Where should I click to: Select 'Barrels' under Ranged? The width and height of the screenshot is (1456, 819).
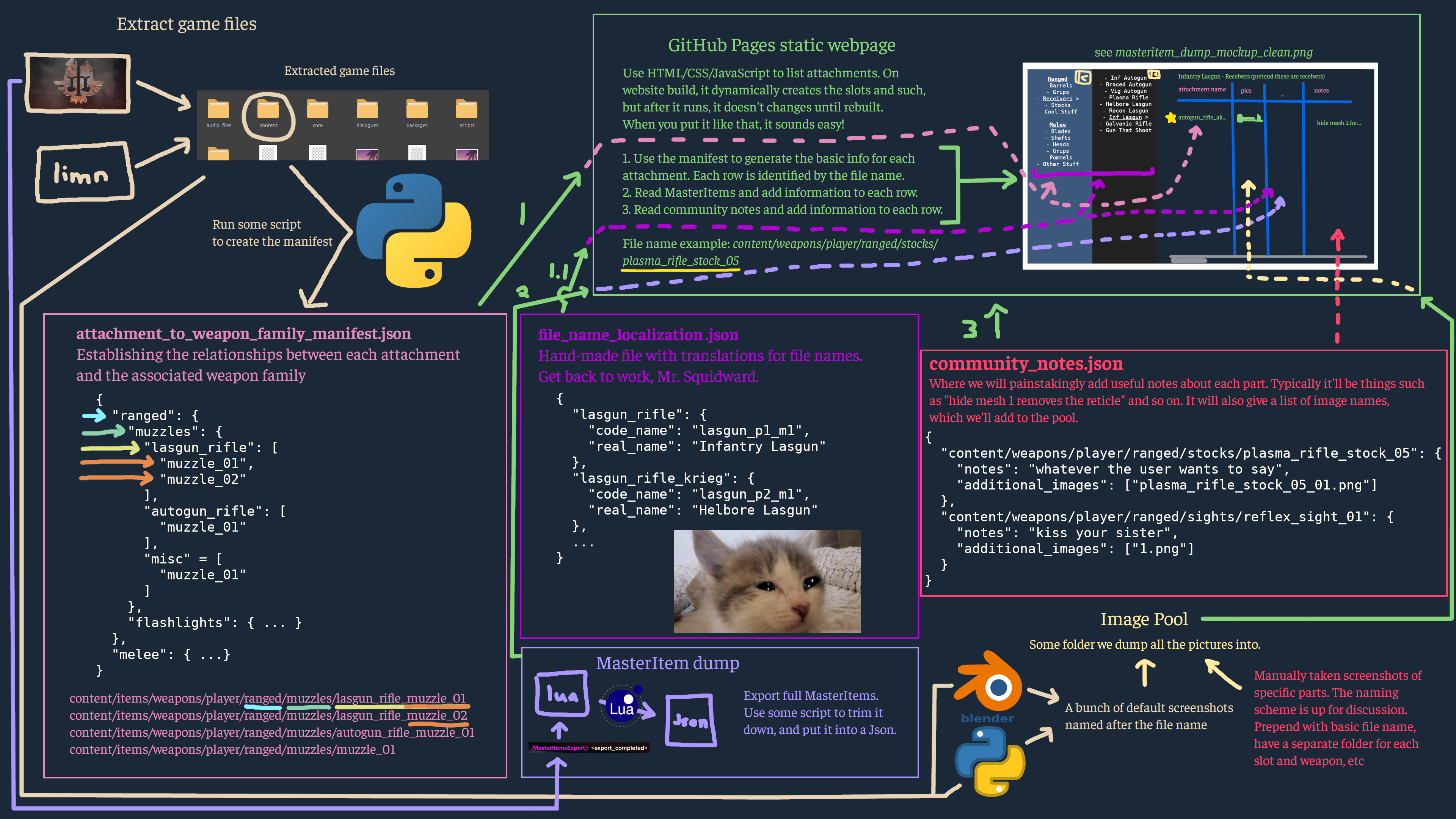(x=1057, y=86)
